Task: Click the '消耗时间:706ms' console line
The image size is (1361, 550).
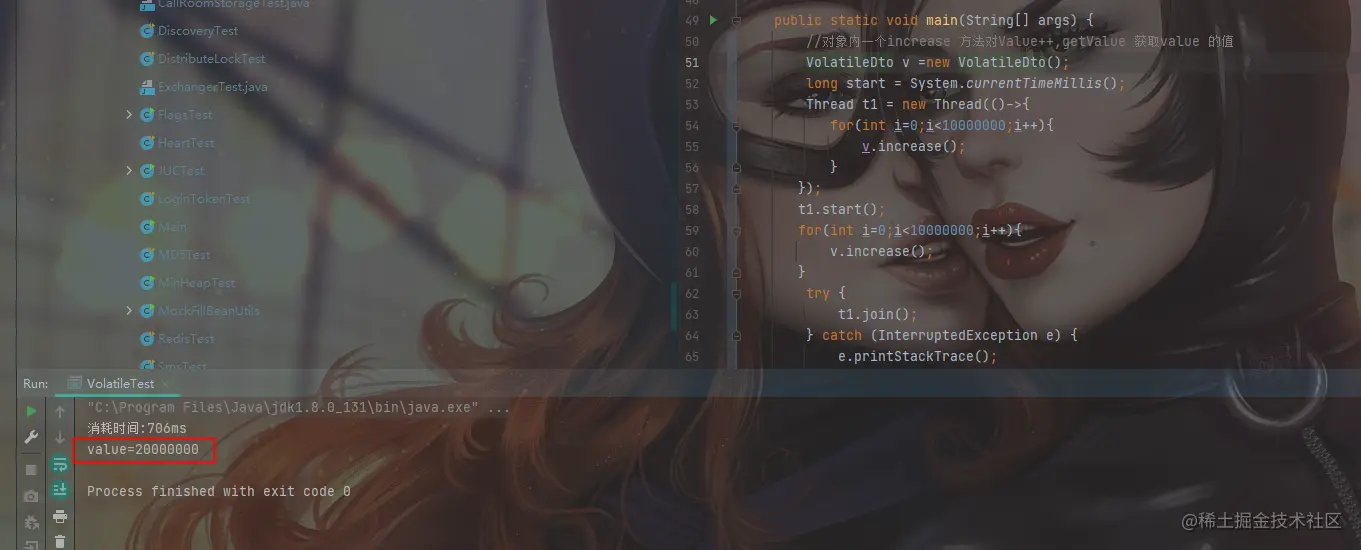Action: [137, 428]
